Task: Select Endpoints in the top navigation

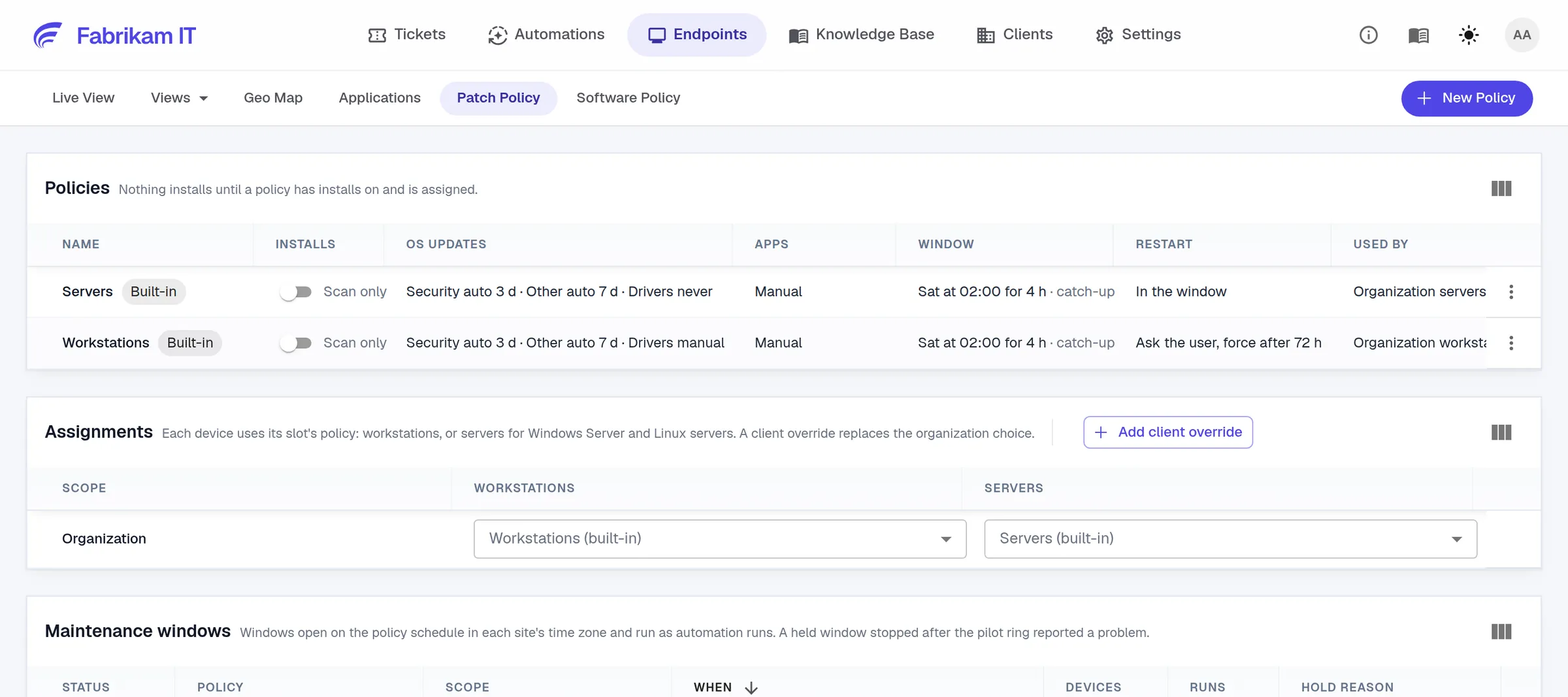Action: (696, 35)
